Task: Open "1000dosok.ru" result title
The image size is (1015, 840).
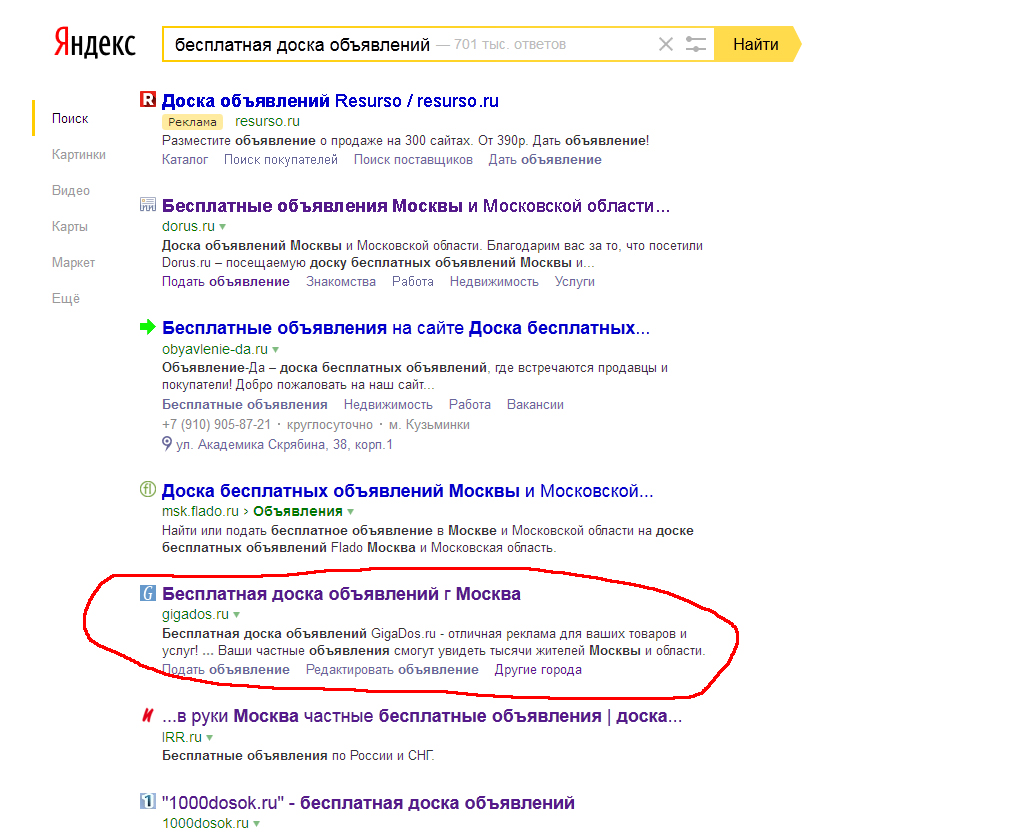Action: pos(368,803)
